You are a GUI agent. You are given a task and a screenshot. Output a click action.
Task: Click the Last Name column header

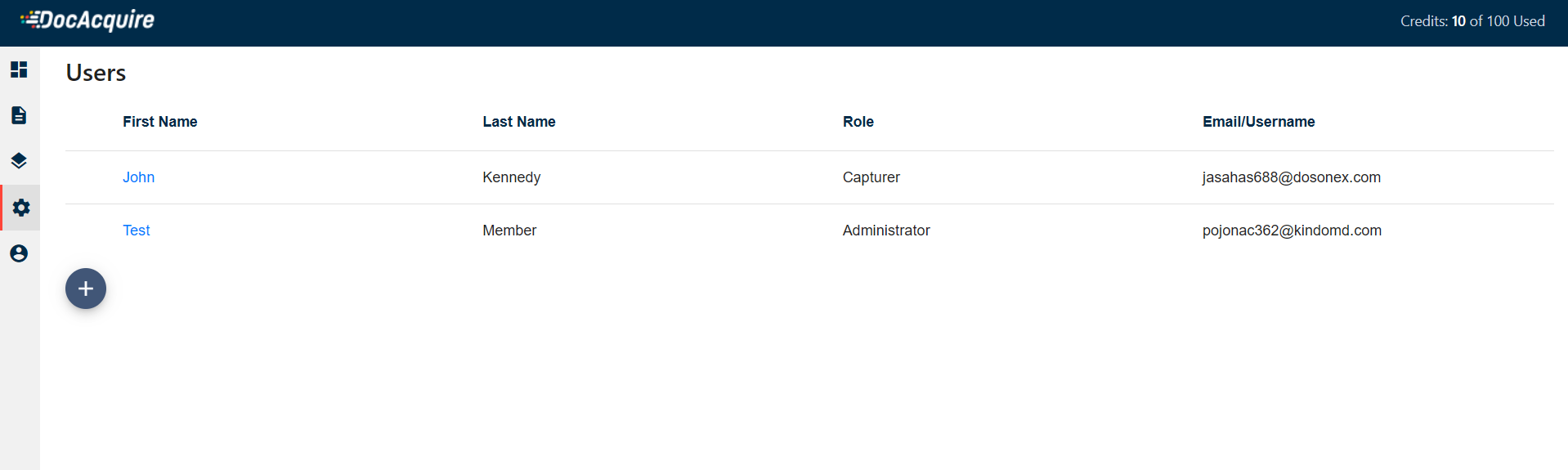(519, 122)
